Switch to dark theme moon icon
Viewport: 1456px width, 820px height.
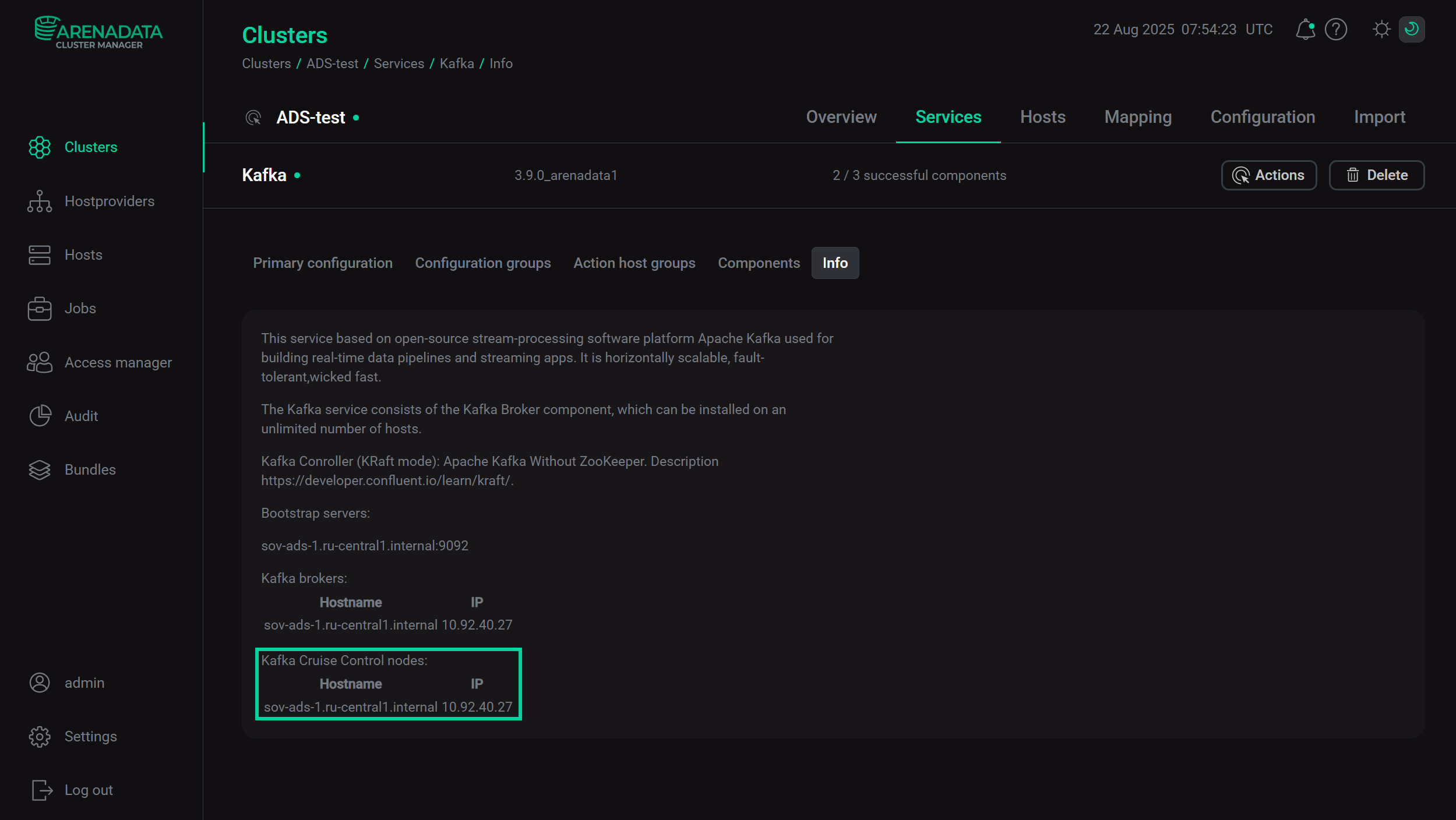1411,29
